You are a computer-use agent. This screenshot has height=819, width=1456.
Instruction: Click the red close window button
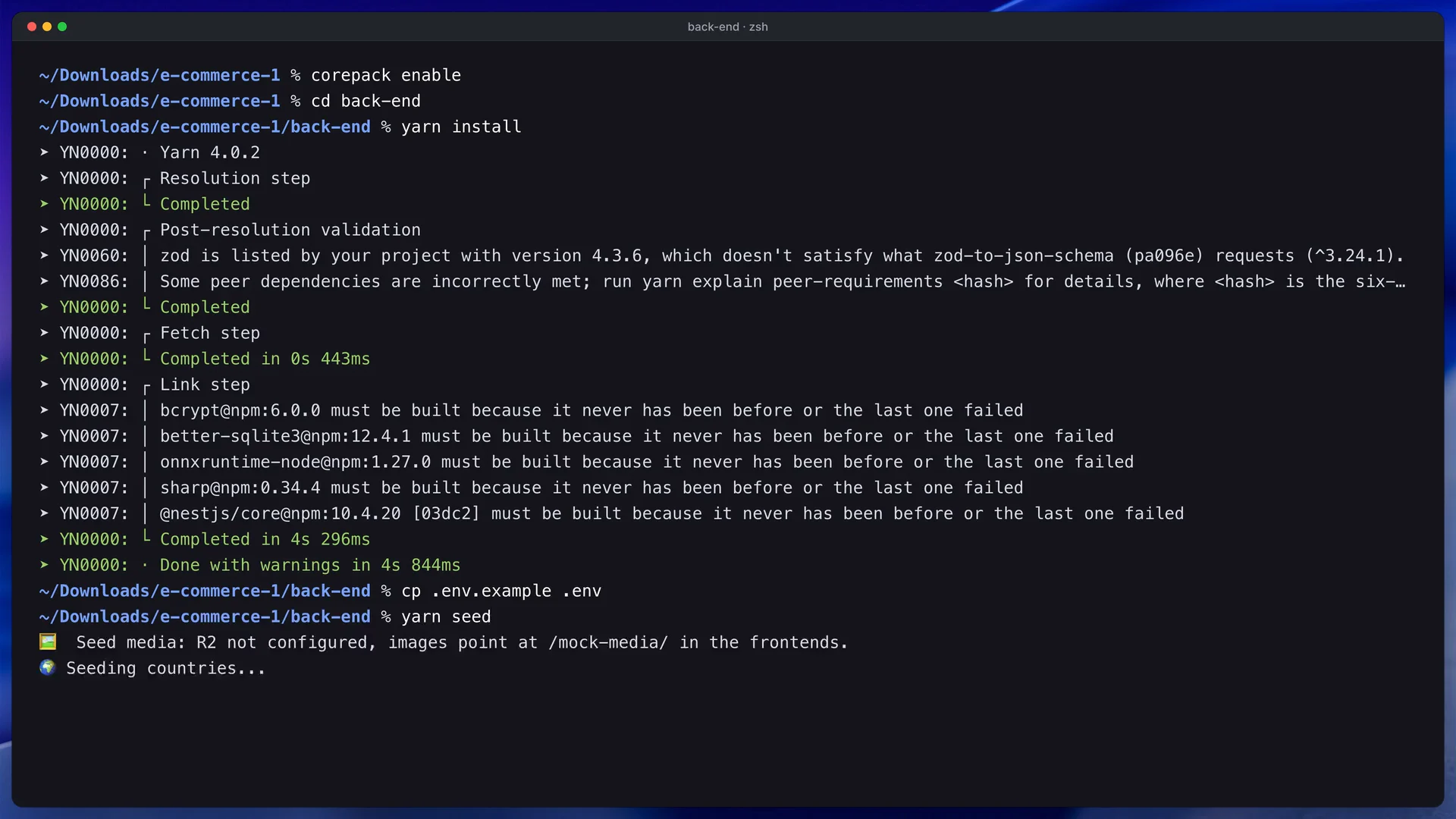32,27
